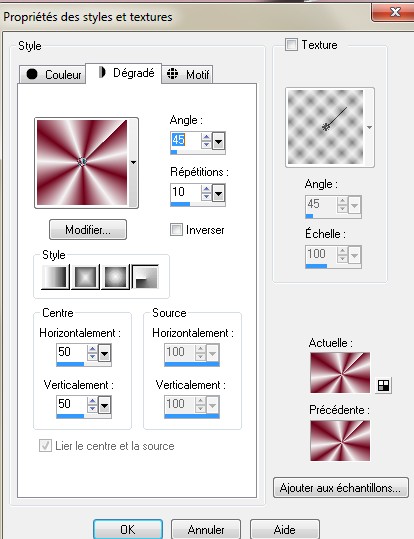Open the Répétitions dropdown arrow

coord(219,193)
